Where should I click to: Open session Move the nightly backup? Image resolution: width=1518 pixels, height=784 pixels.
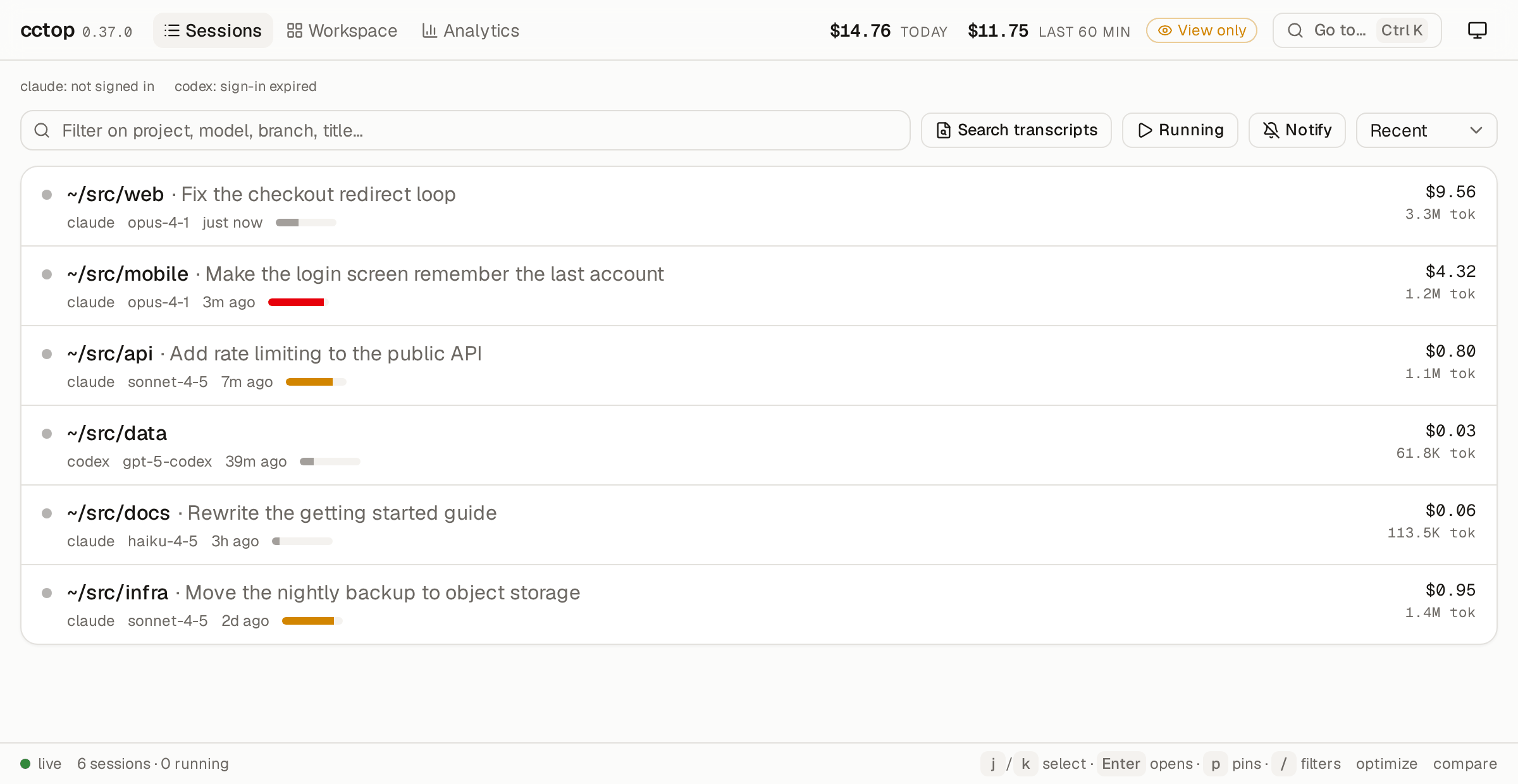click(x=759, y=605)
